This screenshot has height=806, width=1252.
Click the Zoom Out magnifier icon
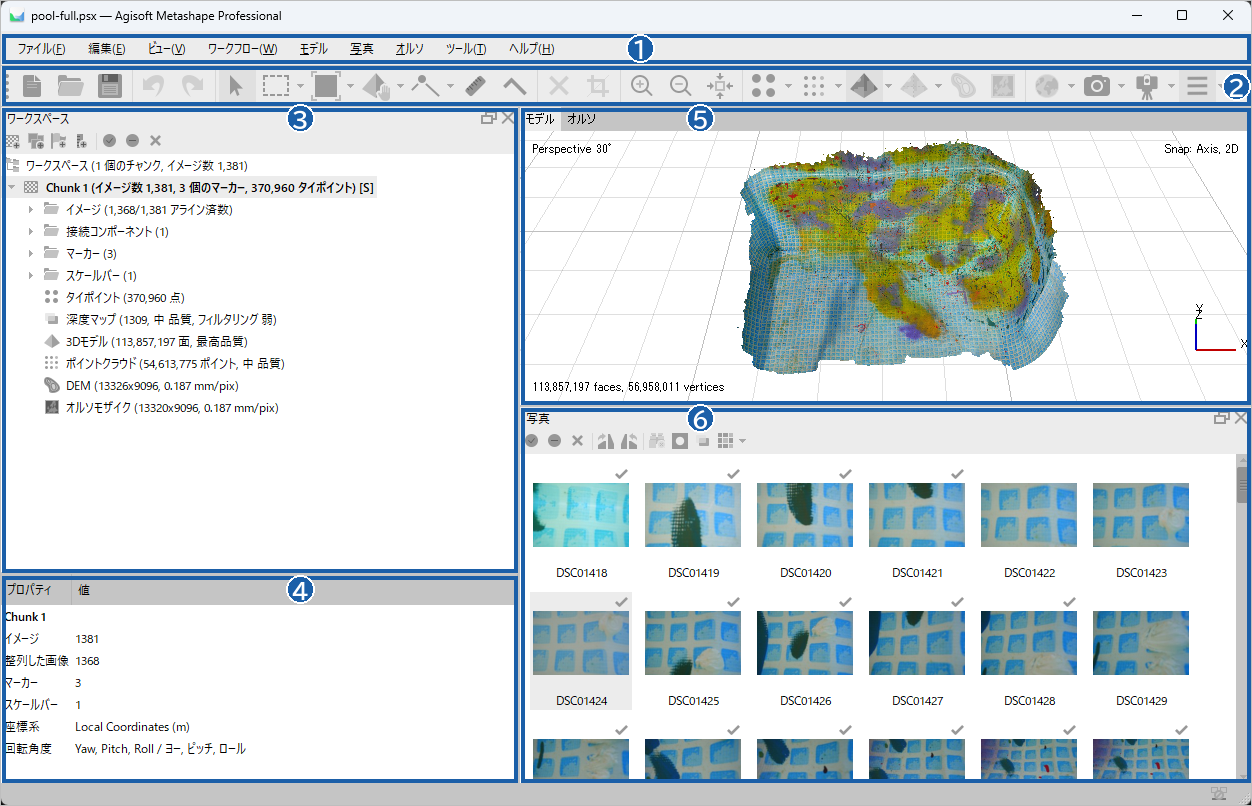click(680, 86)
